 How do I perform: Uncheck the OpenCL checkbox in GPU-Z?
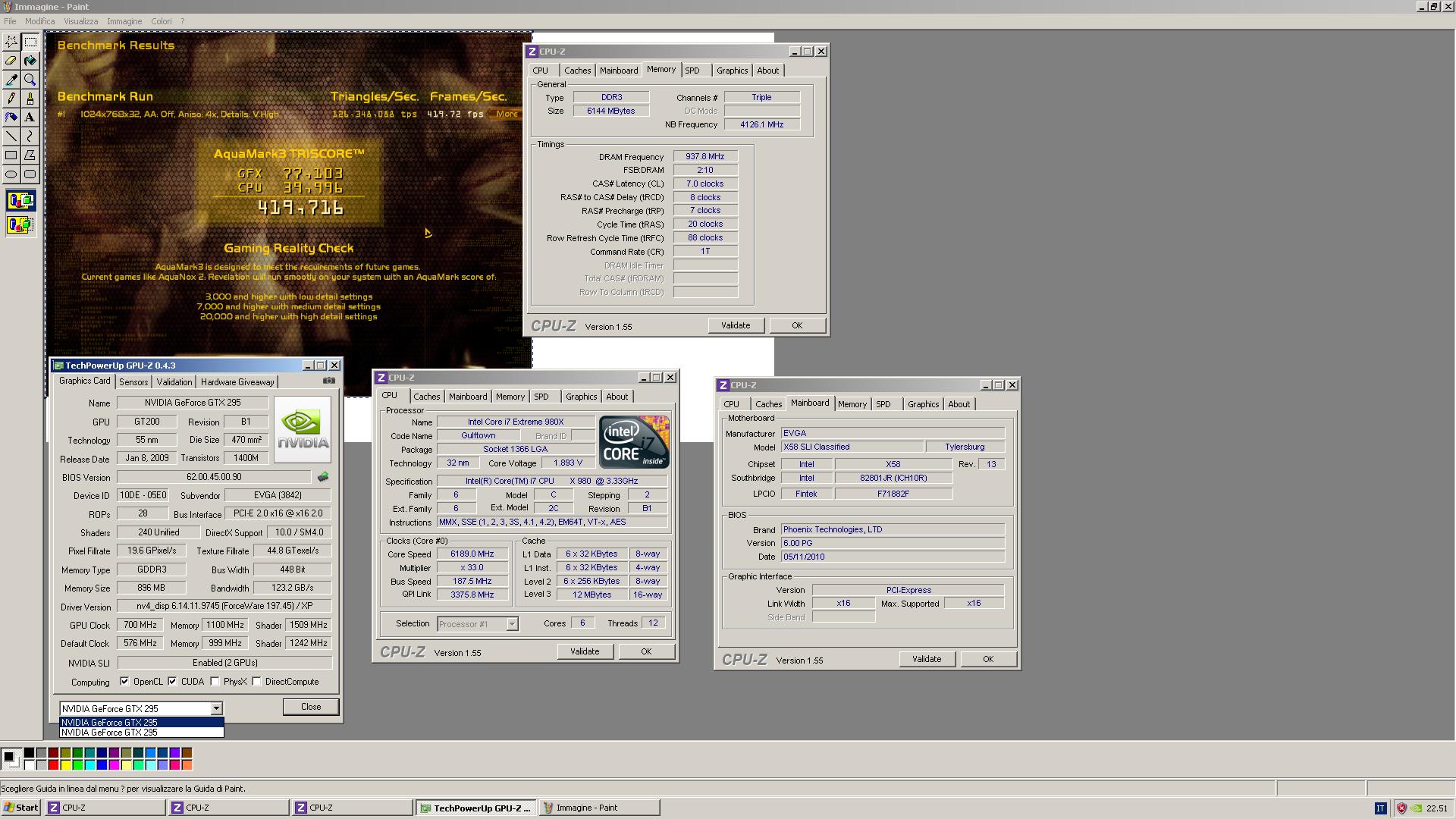124,682
